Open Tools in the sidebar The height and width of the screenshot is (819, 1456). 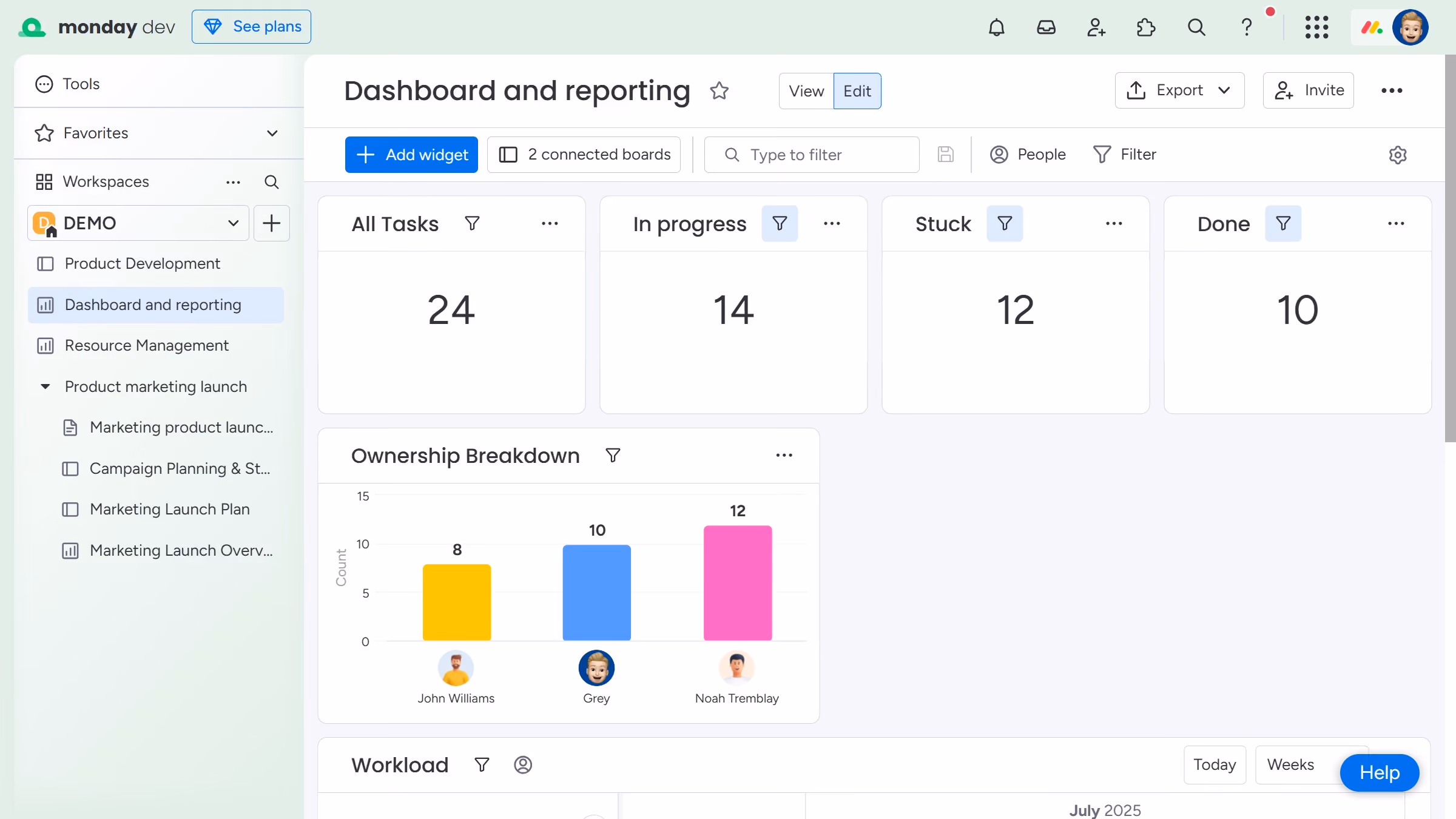pyautogui.click(x=67, y=84)
